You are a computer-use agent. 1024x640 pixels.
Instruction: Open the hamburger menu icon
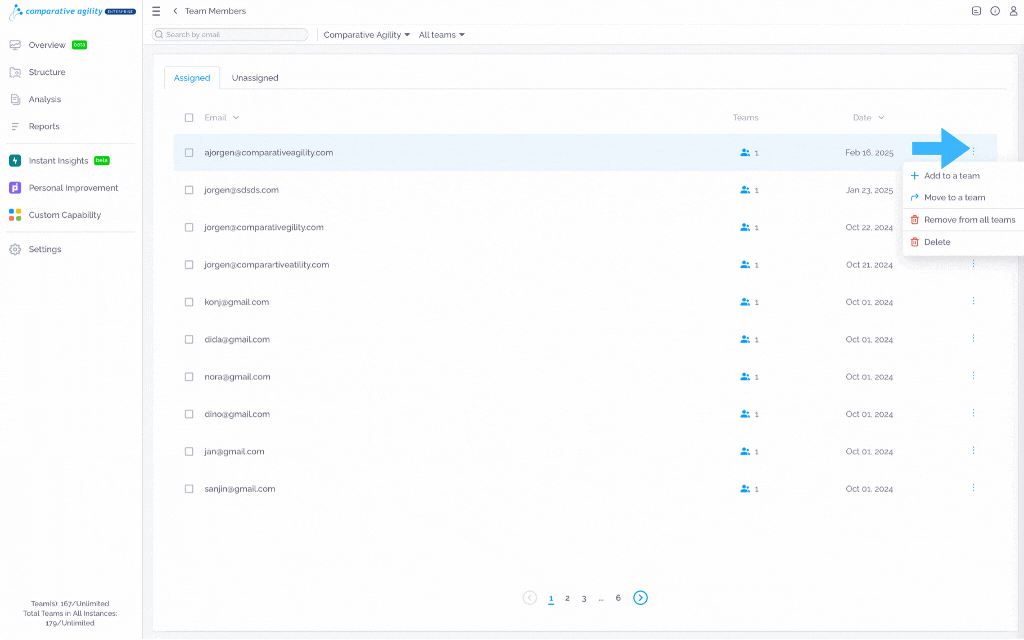(x=156, y=11)
